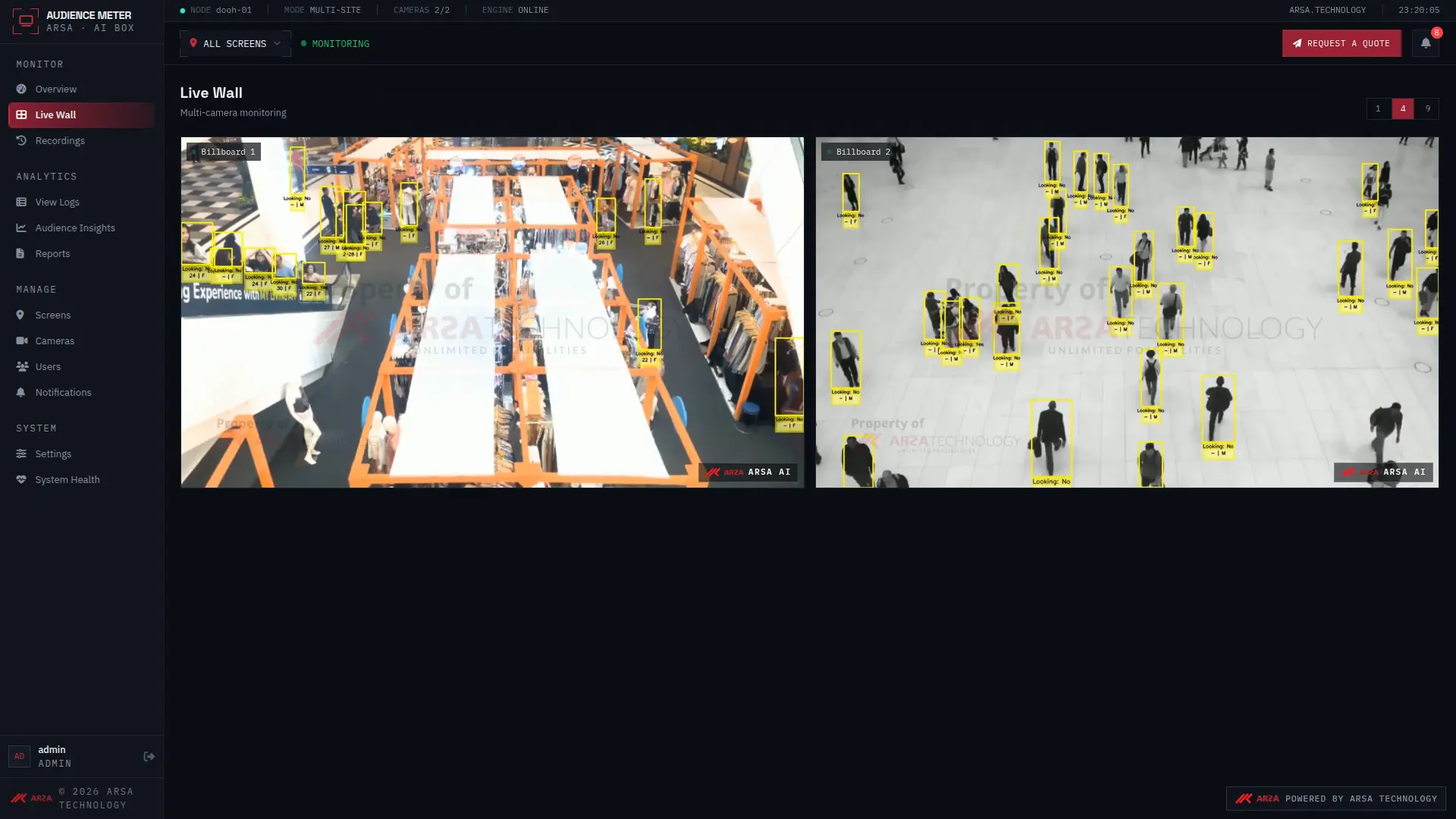Viewport: 1456px width, 819px height.
Task: Click the Billboard 1 feed label
Action: pos(224,152)
